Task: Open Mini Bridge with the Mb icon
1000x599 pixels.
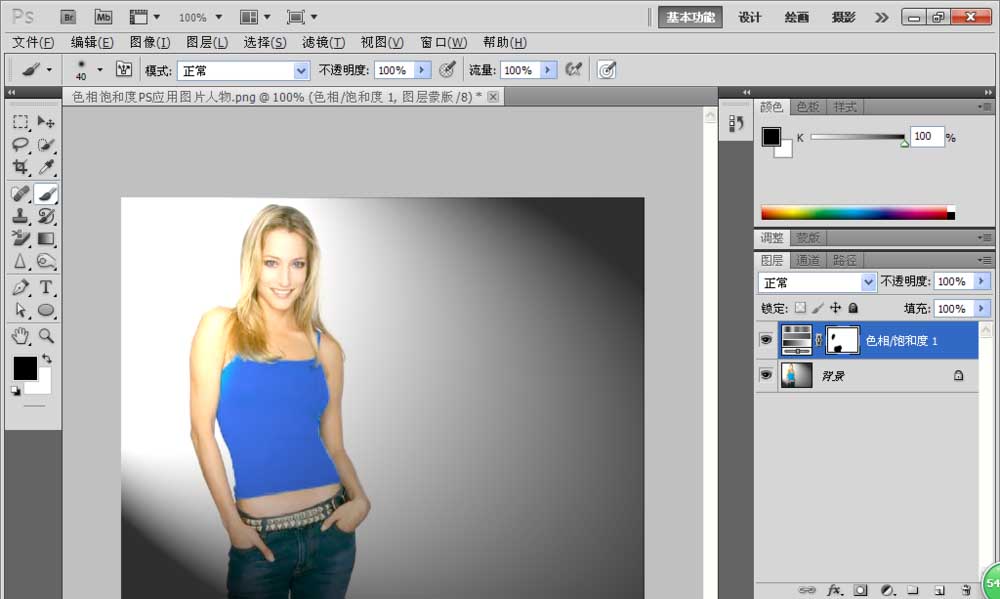Action: tap(103, 17)
